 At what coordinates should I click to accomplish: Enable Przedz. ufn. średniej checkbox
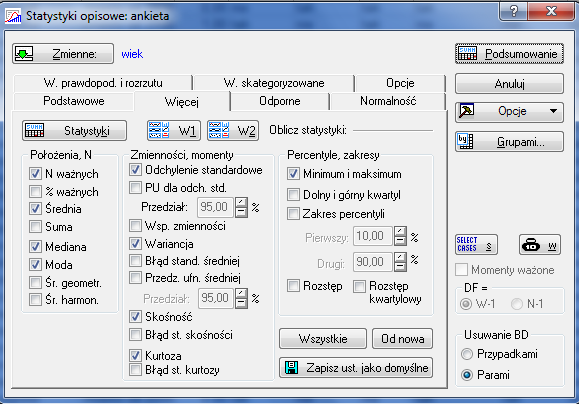point(136,278)
